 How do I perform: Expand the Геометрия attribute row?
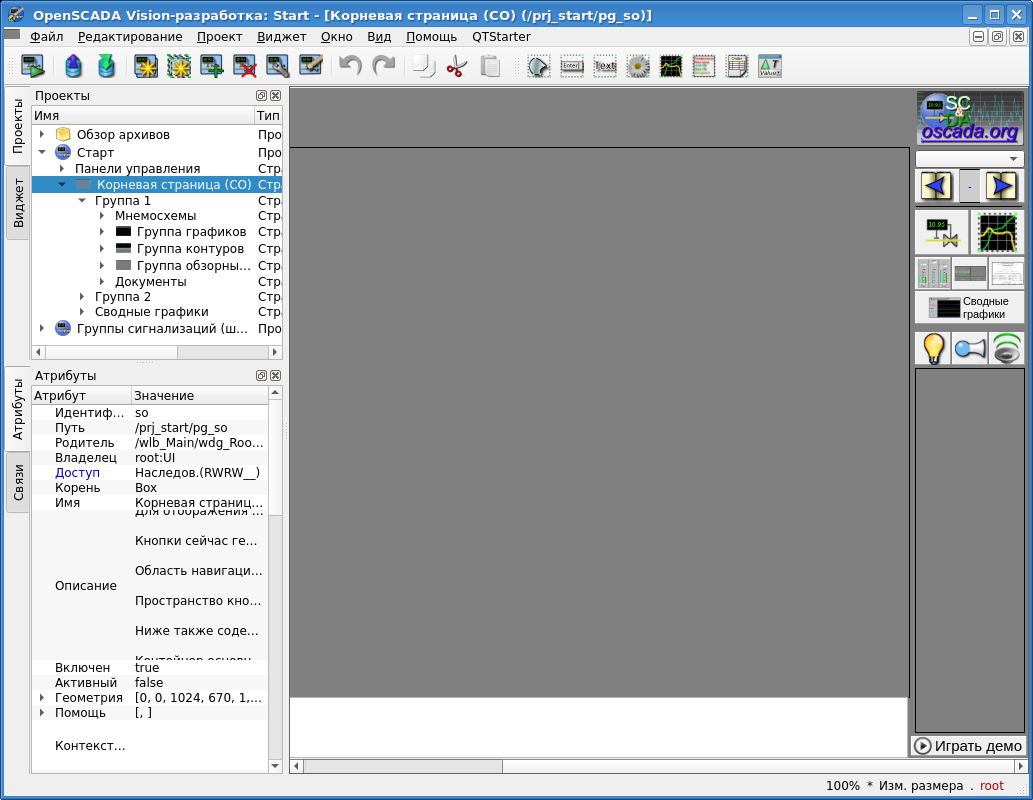(x=42, y=698)
